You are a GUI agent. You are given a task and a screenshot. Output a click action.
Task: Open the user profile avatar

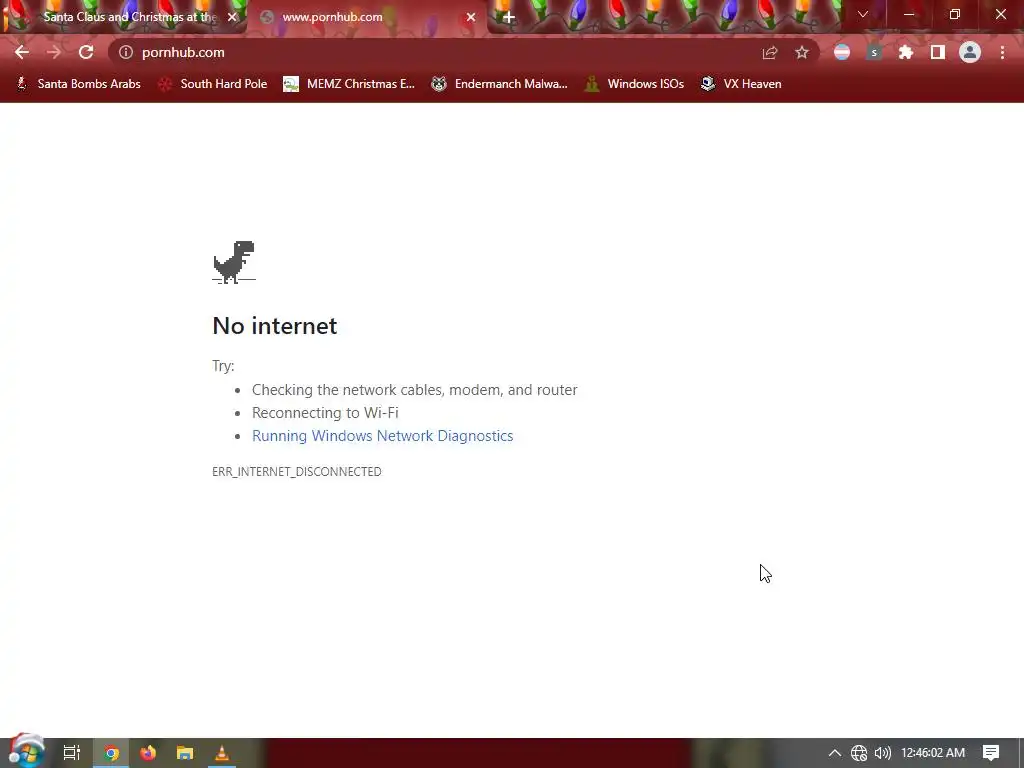(970, 52)
